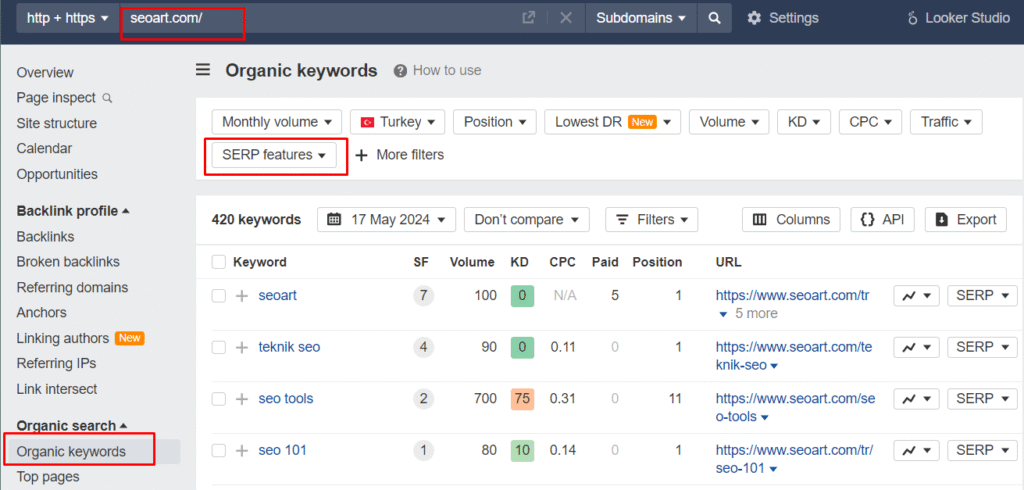
Task: Open the Filters dropdown
Action: (x=652, y=220)
